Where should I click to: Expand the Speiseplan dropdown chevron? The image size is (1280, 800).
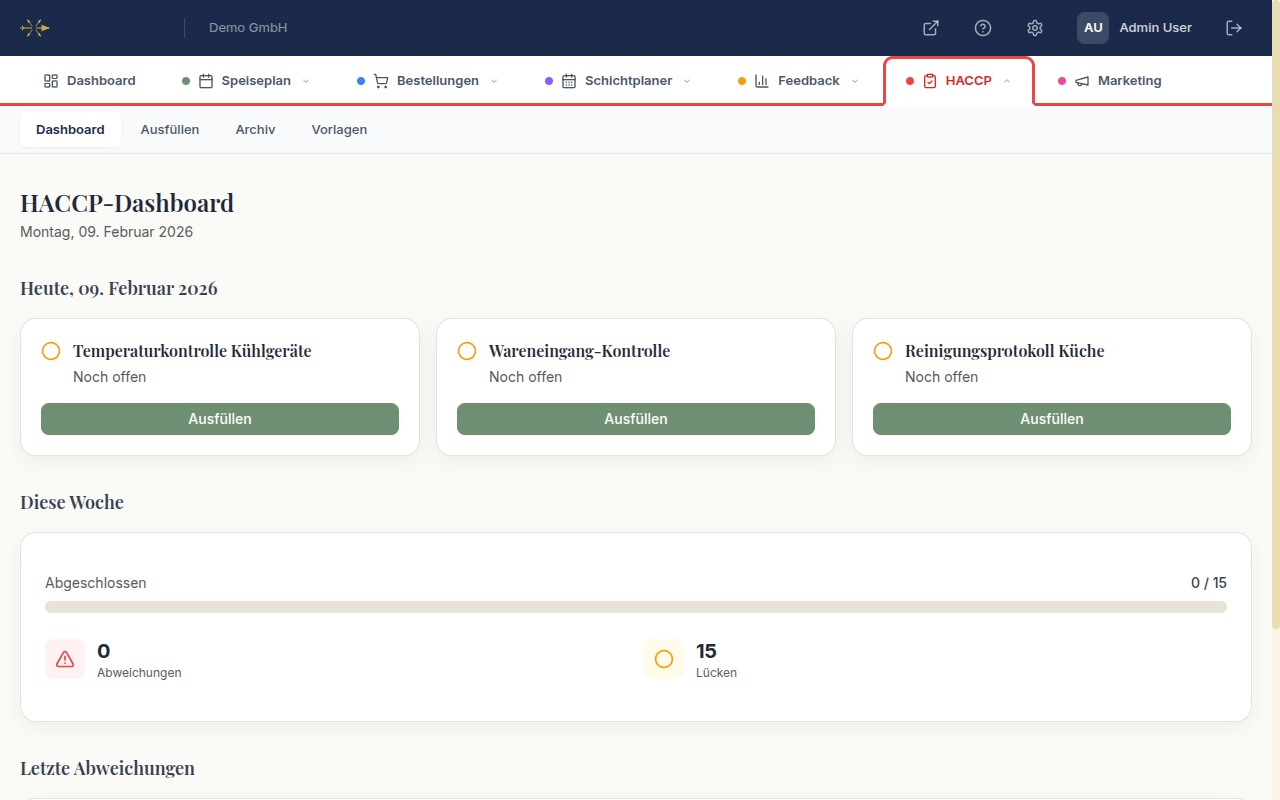(x=306, y=81)
